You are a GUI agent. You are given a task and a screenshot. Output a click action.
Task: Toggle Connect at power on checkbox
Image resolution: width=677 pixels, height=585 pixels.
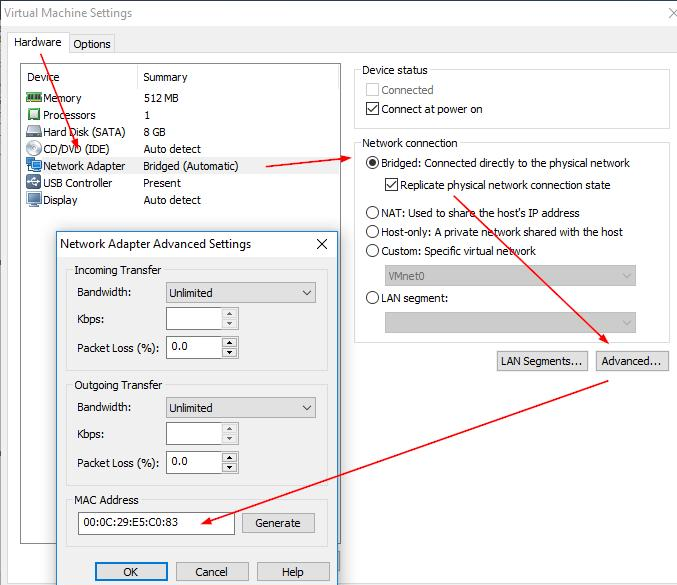tap(374, 109)
